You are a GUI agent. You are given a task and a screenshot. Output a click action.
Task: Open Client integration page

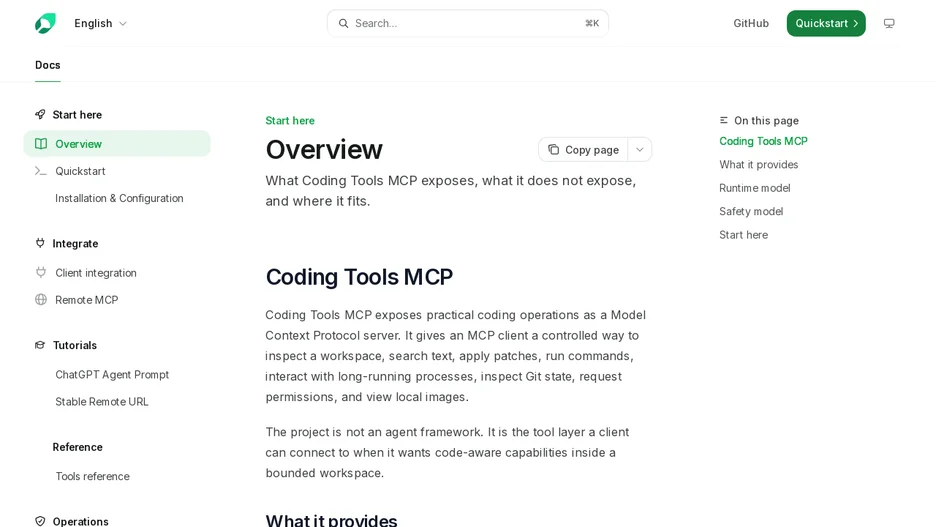(117, 273)
